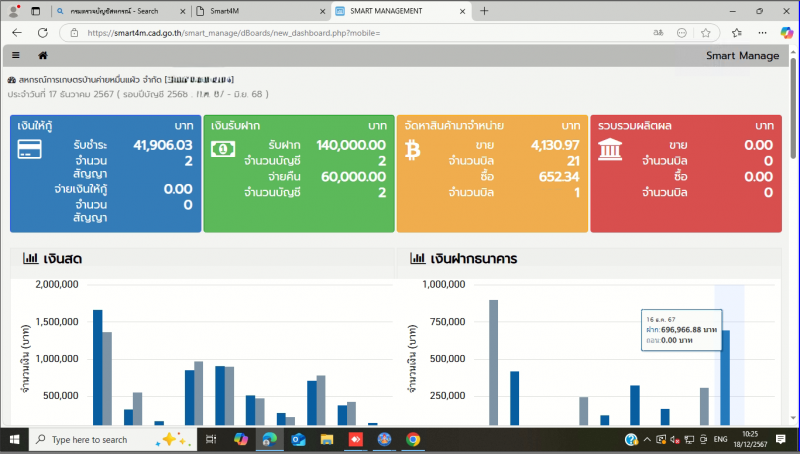Click the เงินให้กู้ card heading
This screenshot has width=800, height=454.
[x=35, y=125]
